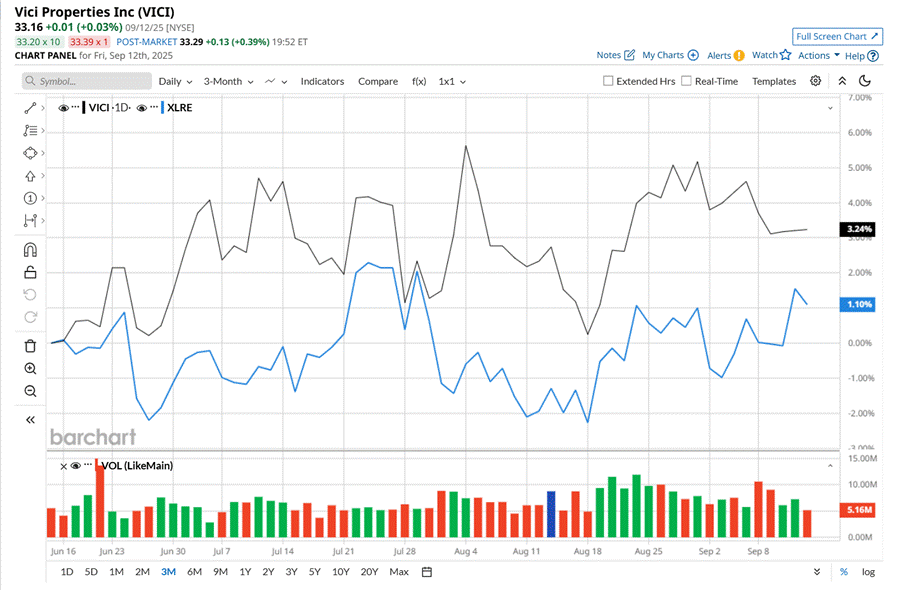Screen dimensions: 902x590
Task: Open chart settings gear icon
Action: pyautogui.click(x=815, y=81)
